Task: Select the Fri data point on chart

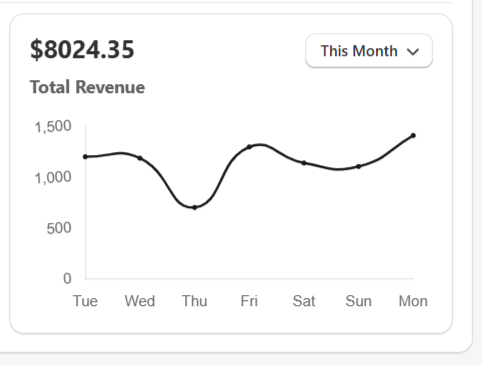Action: click(249, 147)
